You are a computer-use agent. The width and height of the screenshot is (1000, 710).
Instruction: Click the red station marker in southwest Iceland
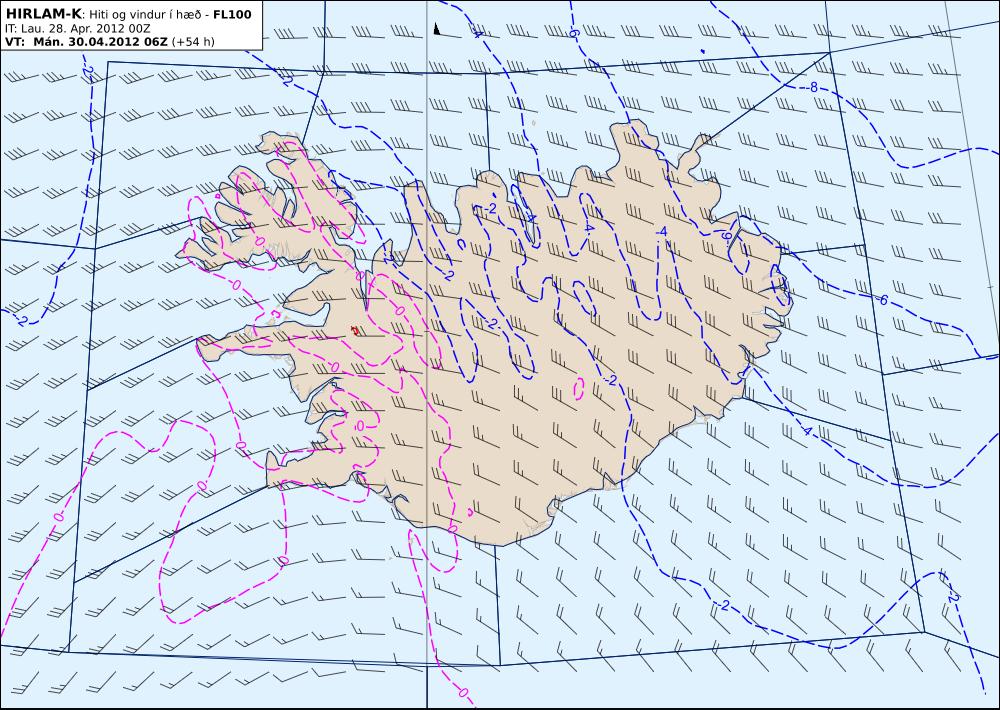click(x=356, y=330)
